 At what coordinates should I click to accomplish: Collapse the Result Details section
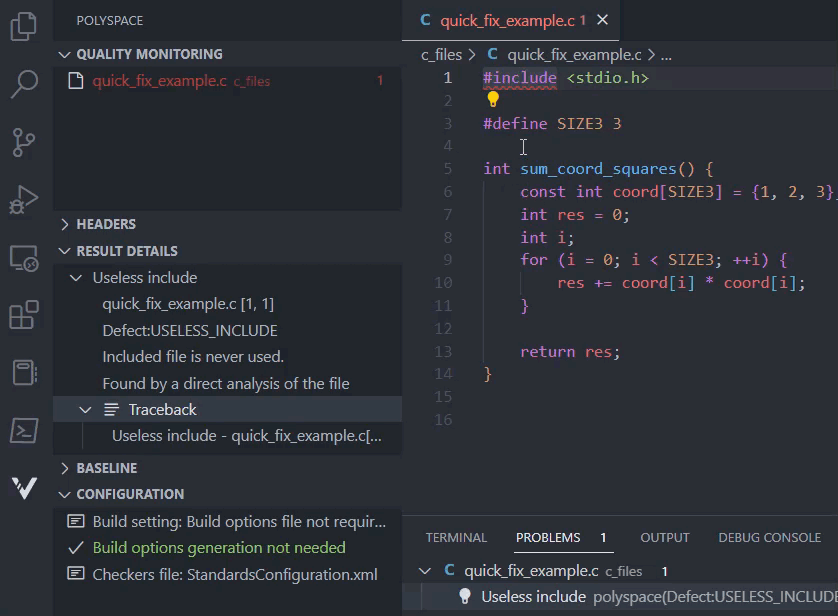pos(64,251)
